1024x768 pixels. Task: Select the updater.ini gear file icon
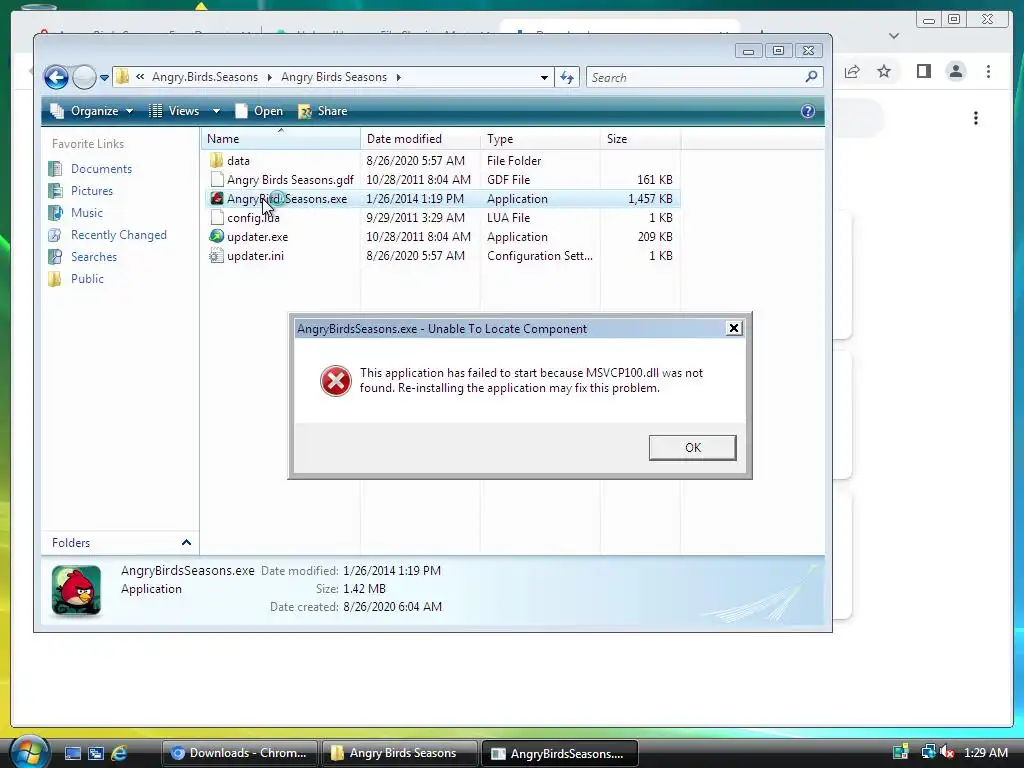tap(217, 255)
